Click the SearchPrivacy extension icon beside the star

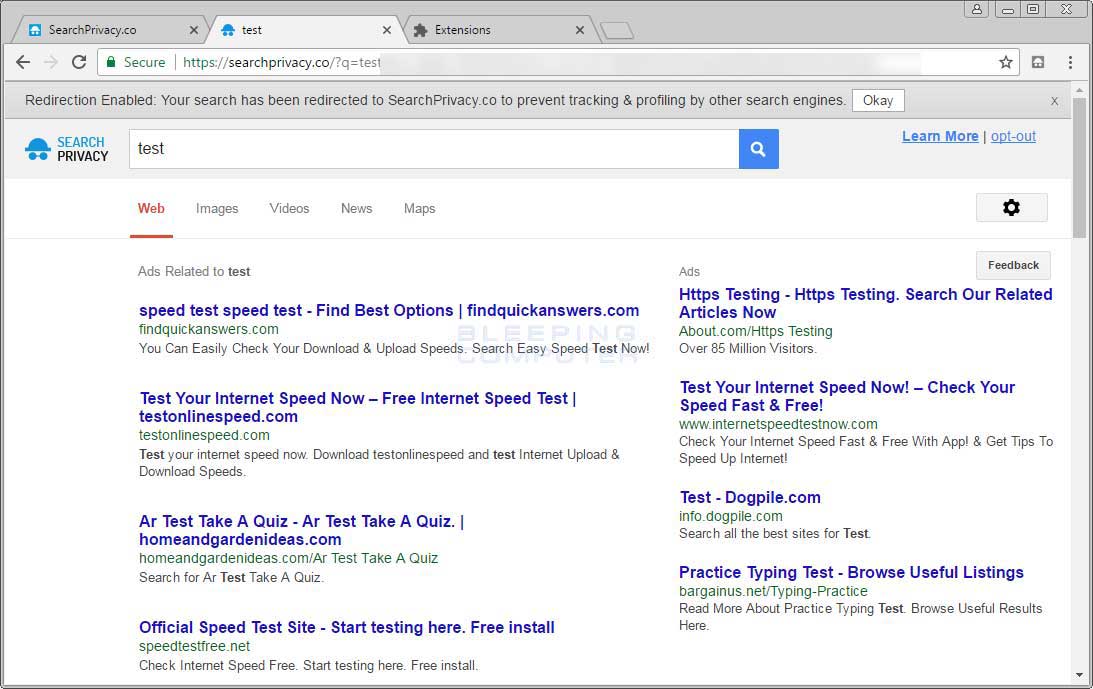[x=1038, y=61]
